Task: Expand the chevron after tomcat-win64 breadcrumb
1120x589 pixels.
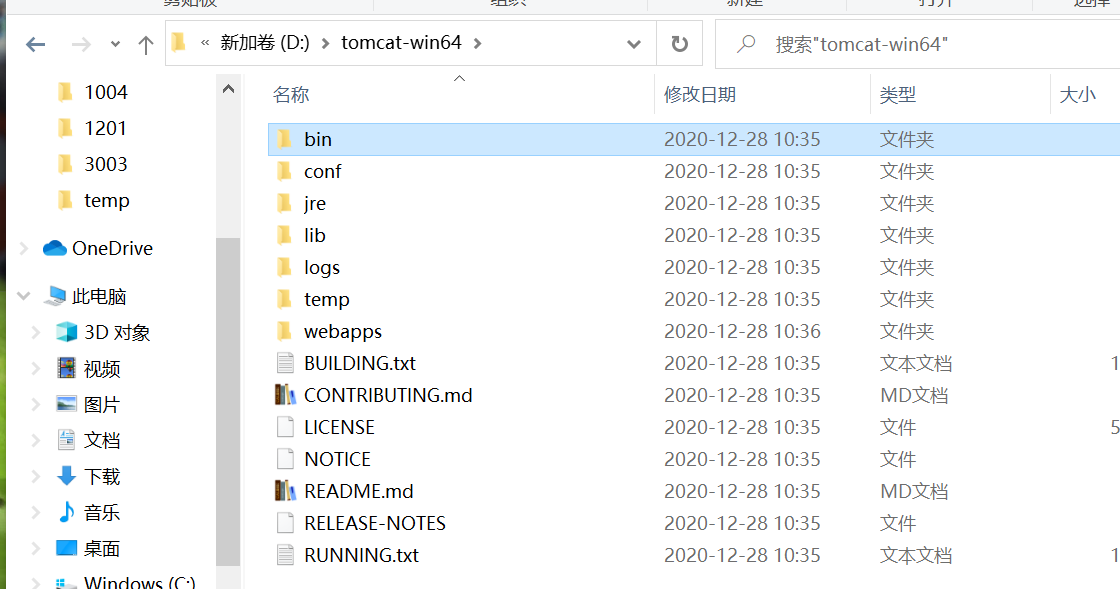Action: tap(478, 44)
